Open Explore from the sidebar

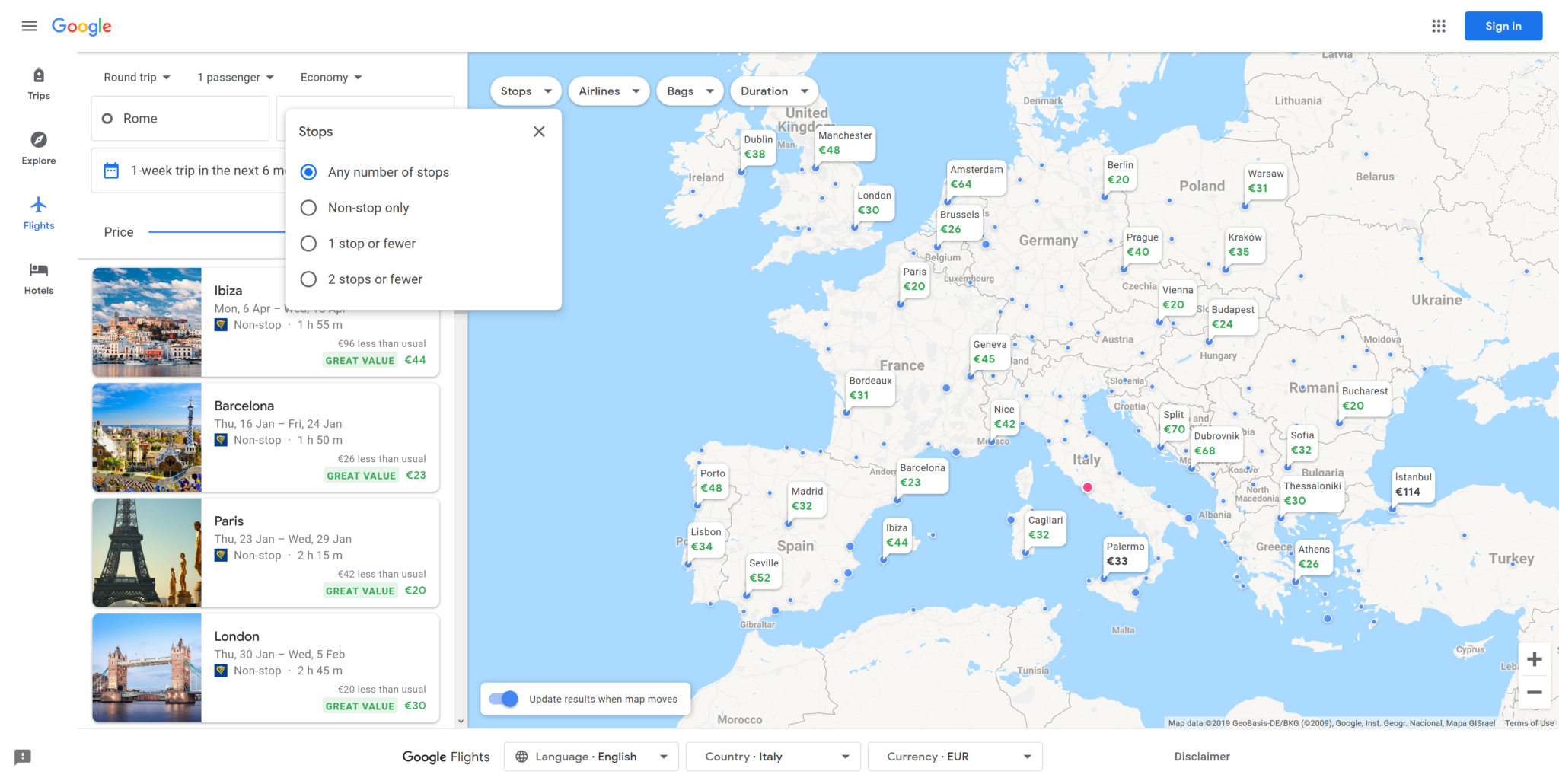click(x=39, y=148)
